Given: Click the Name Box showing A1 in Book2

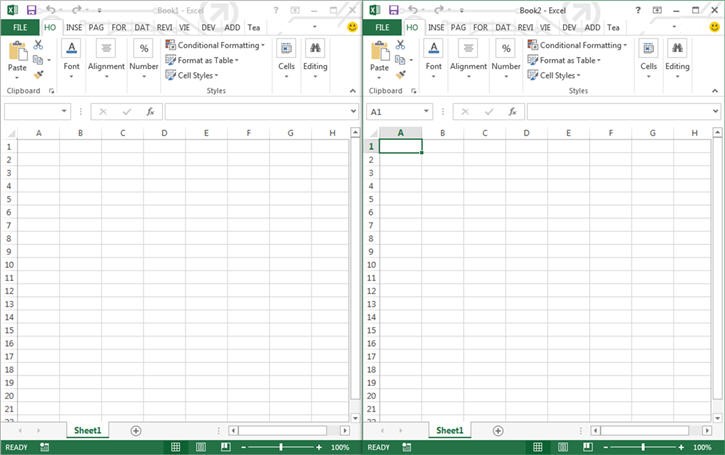Looking at the screenshot, I should 396,111.
